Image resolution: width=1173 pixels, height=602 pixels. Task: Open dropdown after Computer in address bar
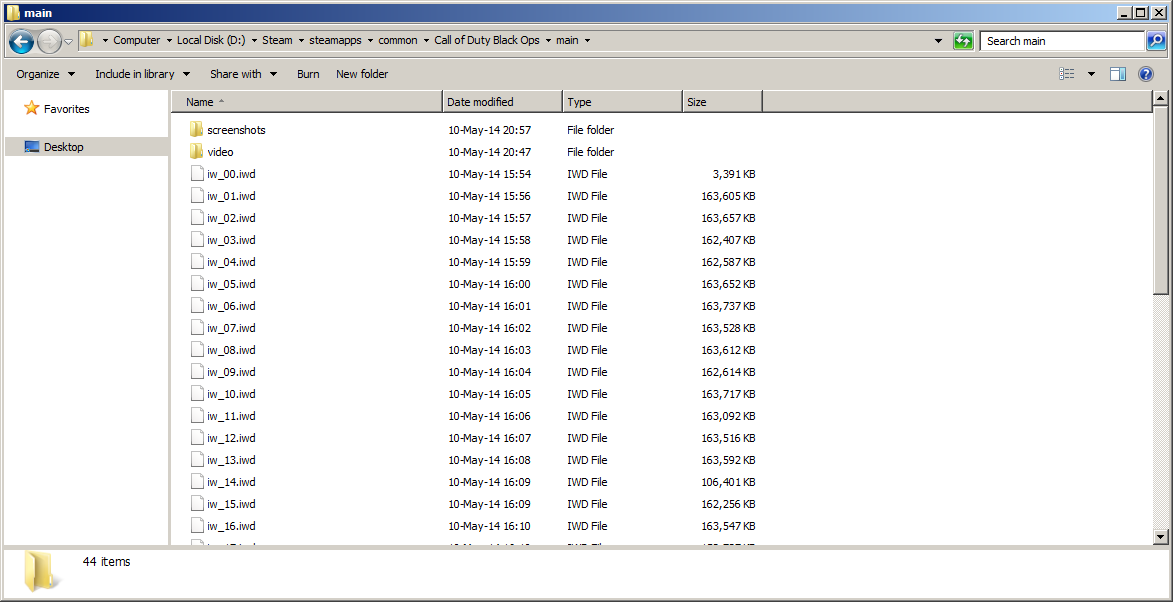[168, 41]
